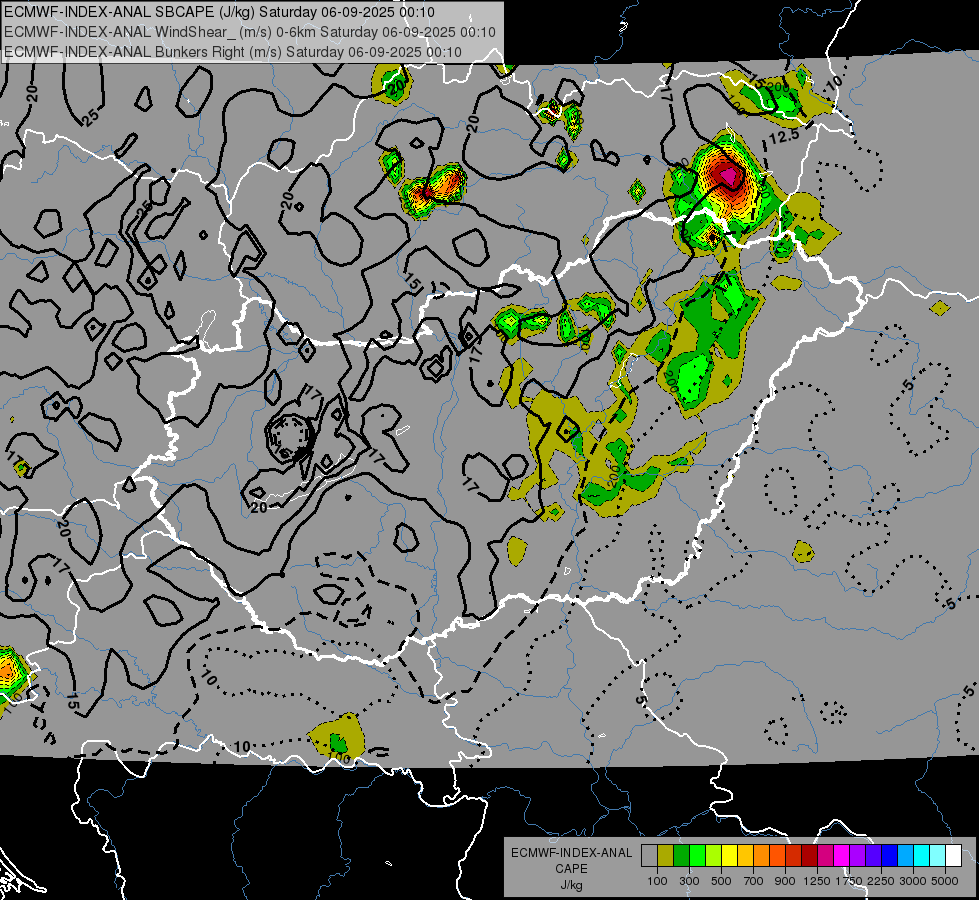979x900 pixels.
Task: Click the 2250 legend tick value
Action: pos(881,881)
